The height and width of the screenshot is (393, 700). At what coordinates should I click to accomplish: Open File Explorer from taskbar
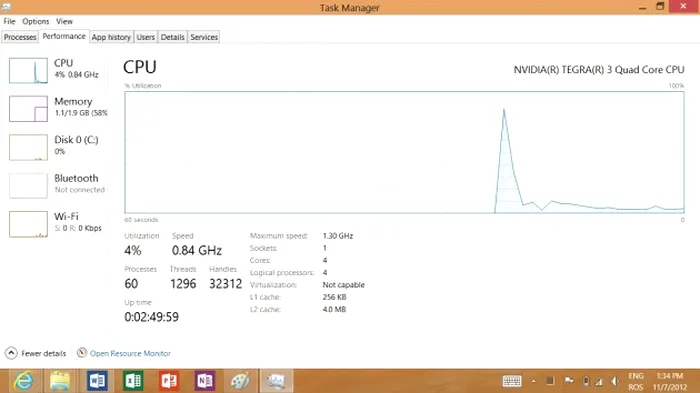click(60, 381)
